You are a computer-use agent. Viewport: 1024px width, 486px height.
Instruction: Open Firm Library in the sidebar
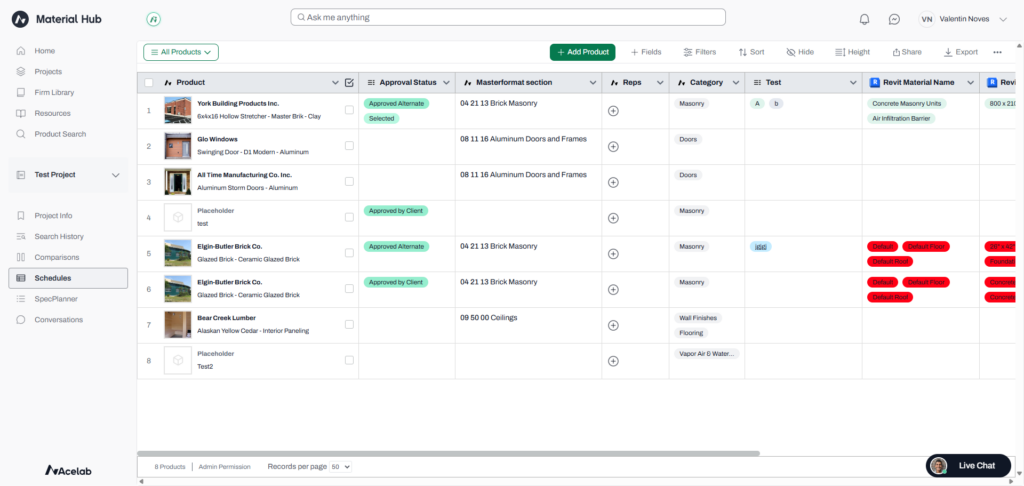click(54, 92)
